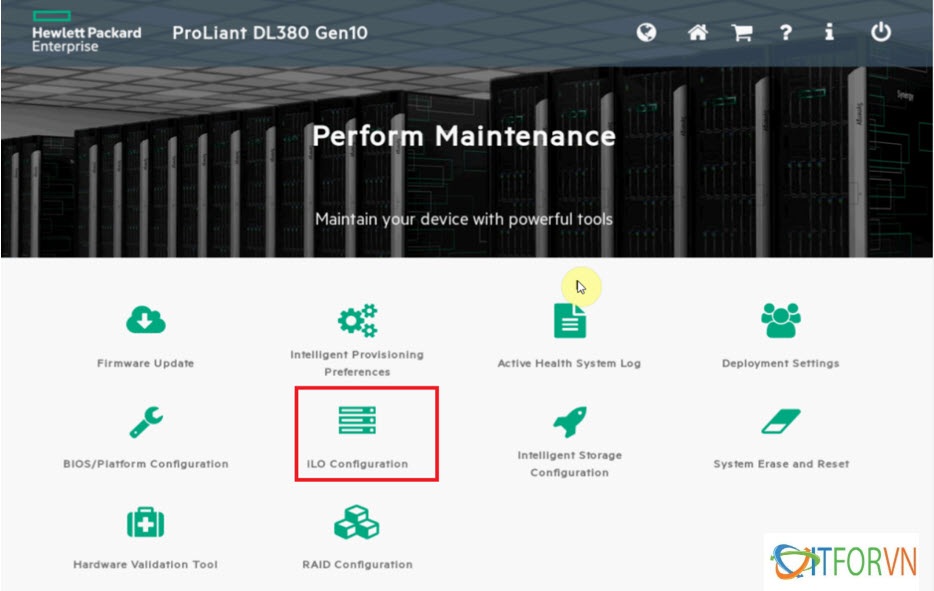Click the Hewlett Packard Enterprise logo
Image resolution: width=934 pixels, height=591 pixels.
(x=86, y=32)
